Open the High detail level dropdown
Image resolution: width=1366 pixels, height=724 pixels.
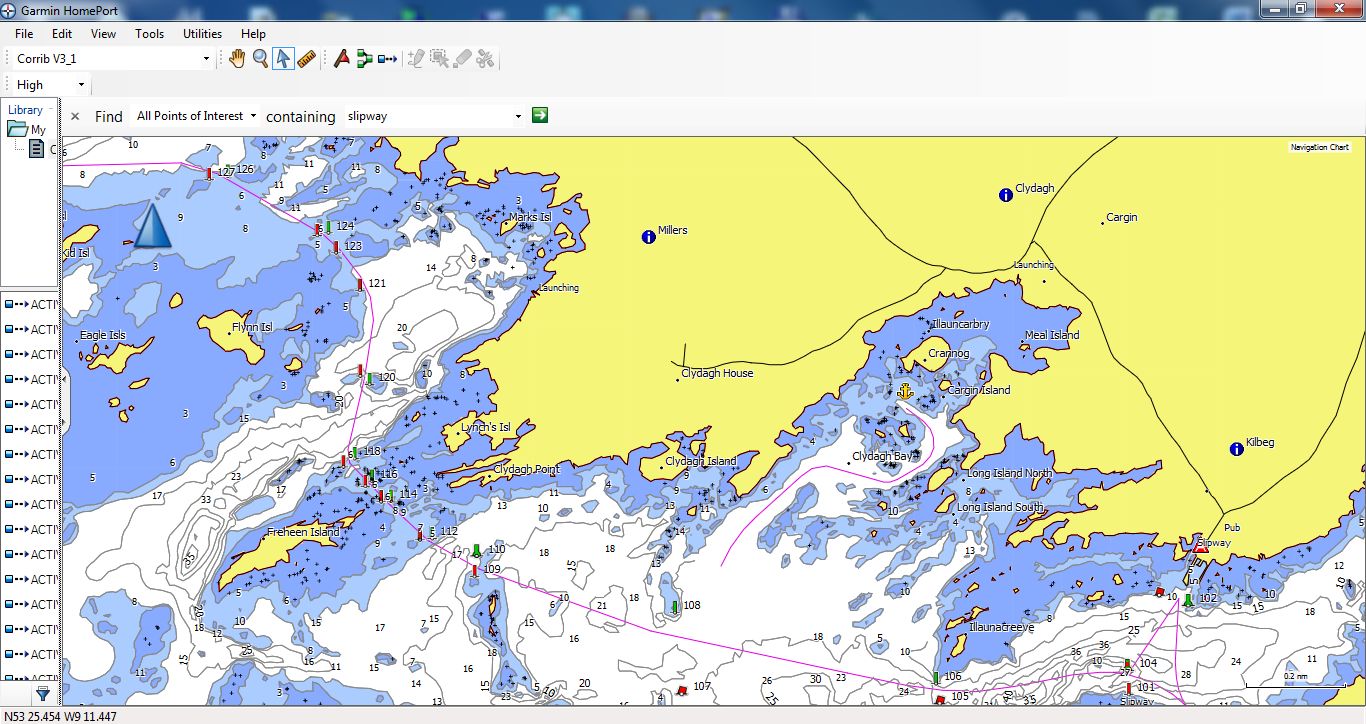point(82,85)
